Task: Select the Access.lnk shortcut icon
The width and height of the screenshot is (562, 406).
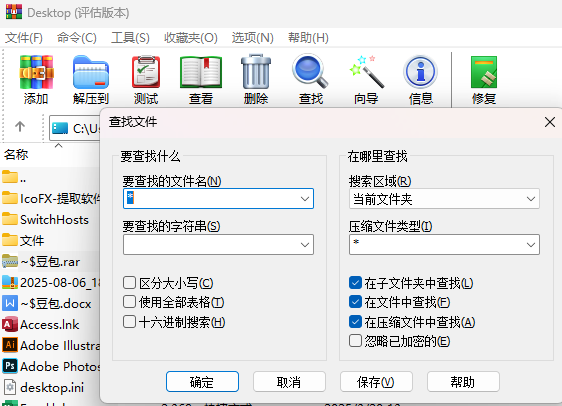Action: click(x=10, y=324)
